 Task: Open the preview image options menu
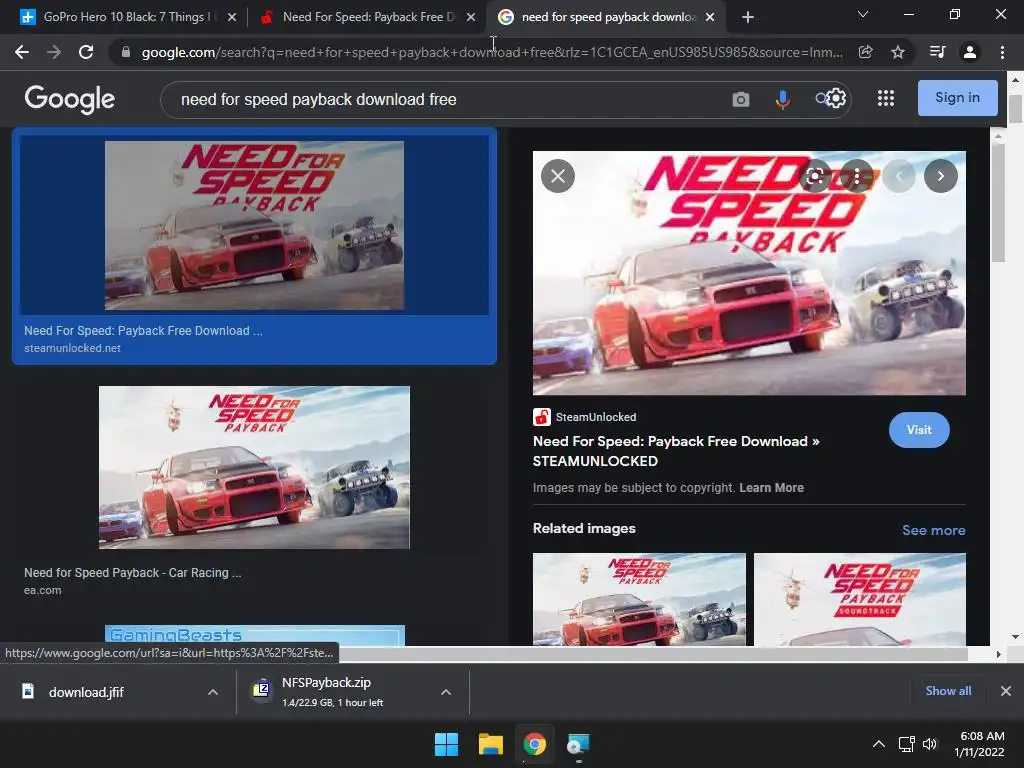tap(857, 176)
